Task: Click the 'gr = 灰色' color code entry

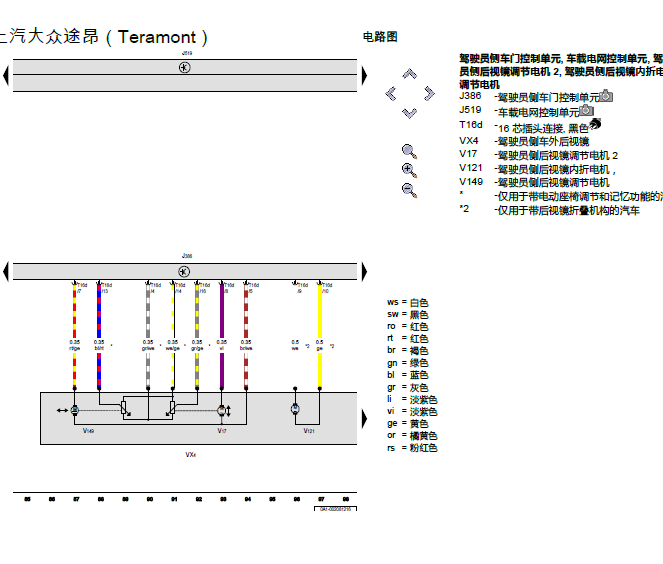Action: tap(408, 387)
